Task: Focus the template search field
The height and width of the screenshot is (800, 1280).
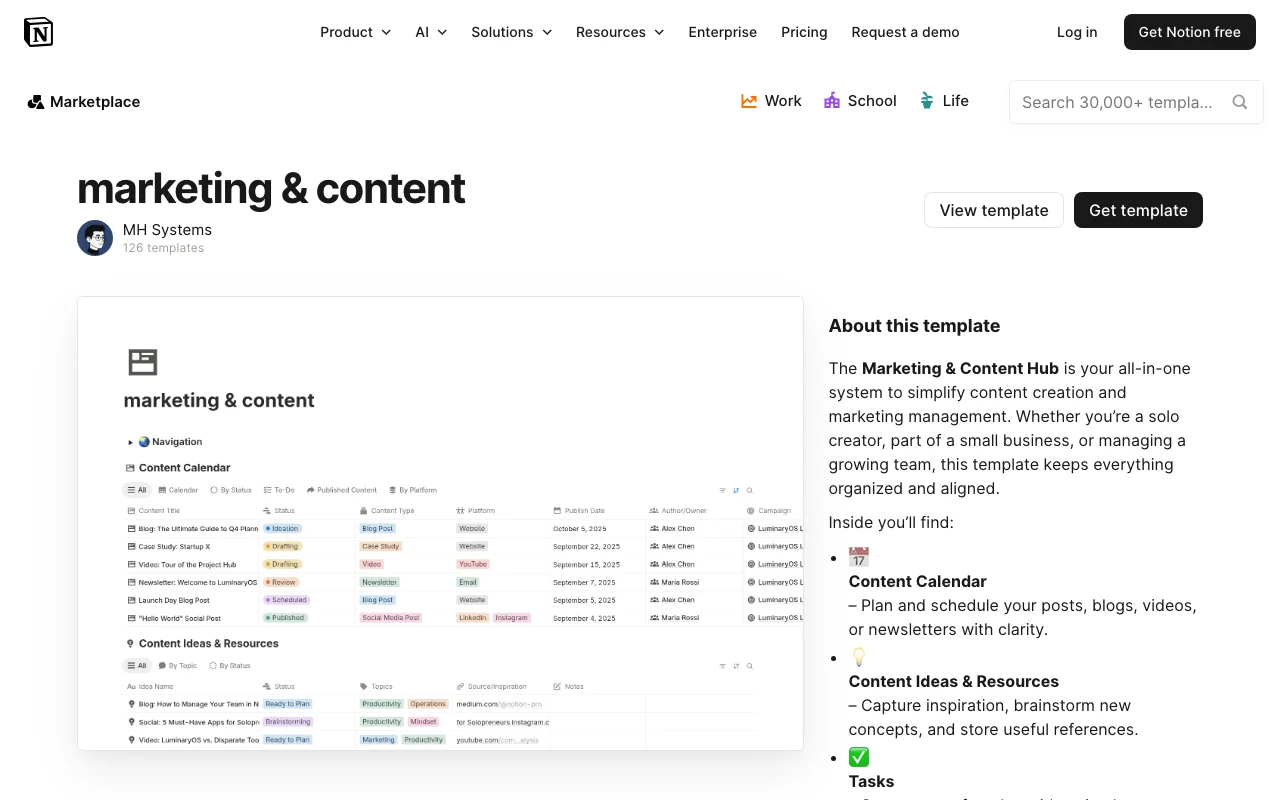Action: coord(1136,102)
